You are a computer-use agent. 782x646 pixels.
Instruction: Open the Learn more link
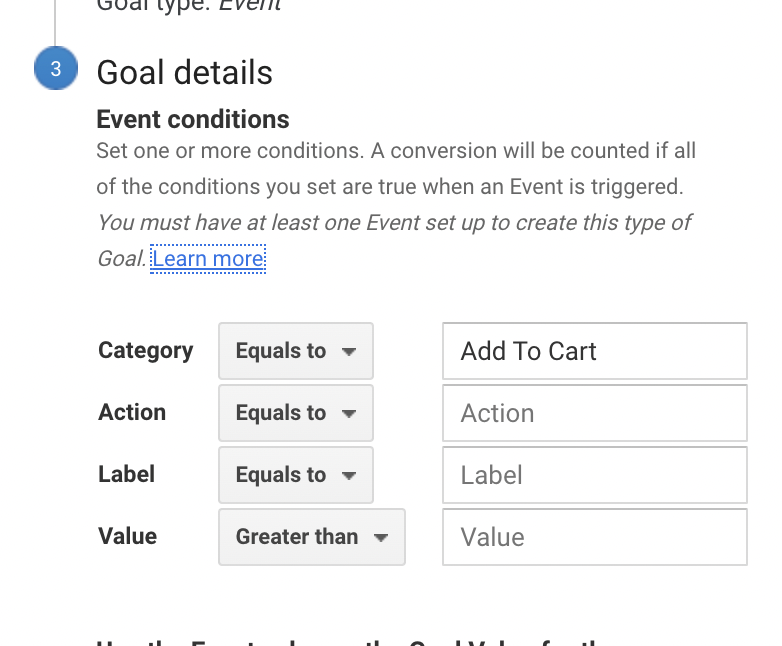(x=208, y=259)
